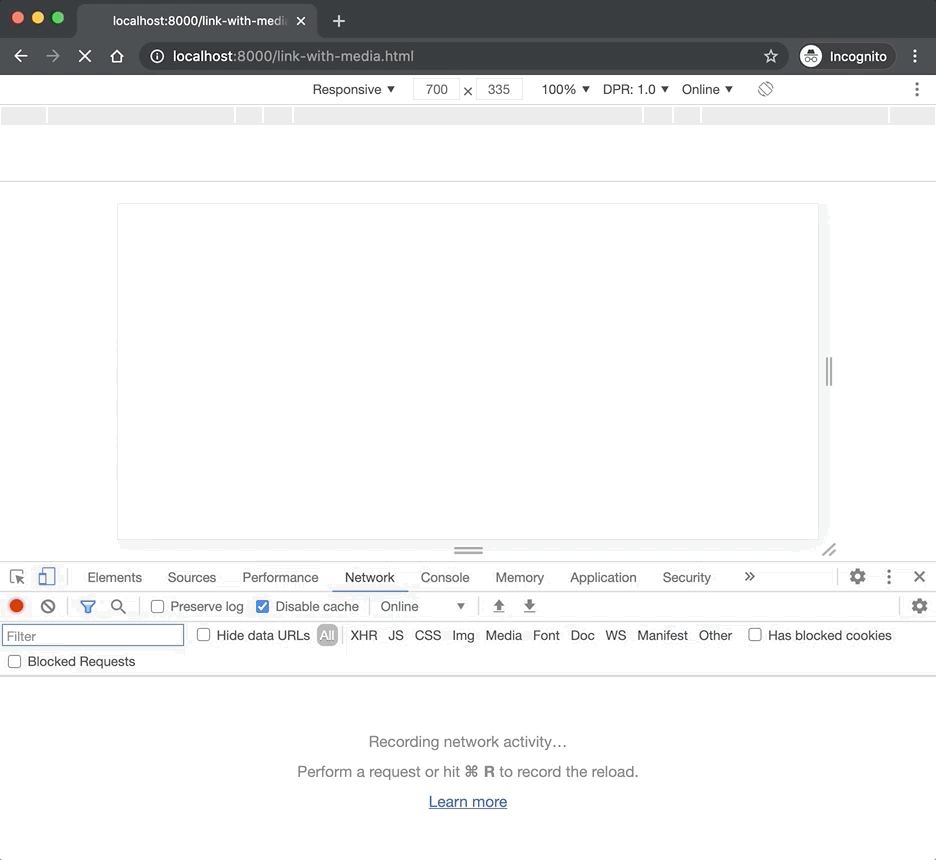Viewport: 936px width, 860px height.
Task: Import a HAR file with the upload arrow
Action: coord(499,606)
